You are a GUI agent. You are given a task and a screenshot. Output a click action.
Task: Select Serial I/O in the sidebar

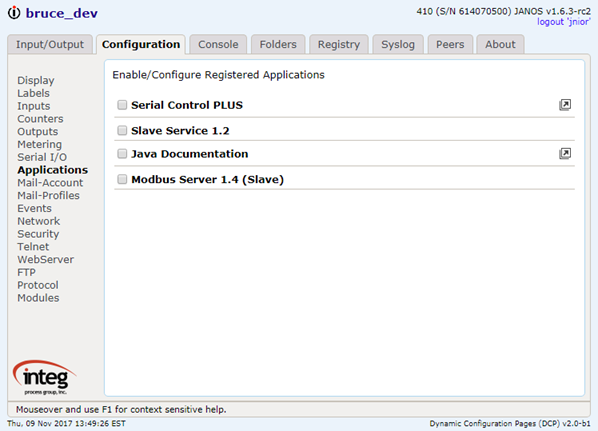(x=42, y=157)
